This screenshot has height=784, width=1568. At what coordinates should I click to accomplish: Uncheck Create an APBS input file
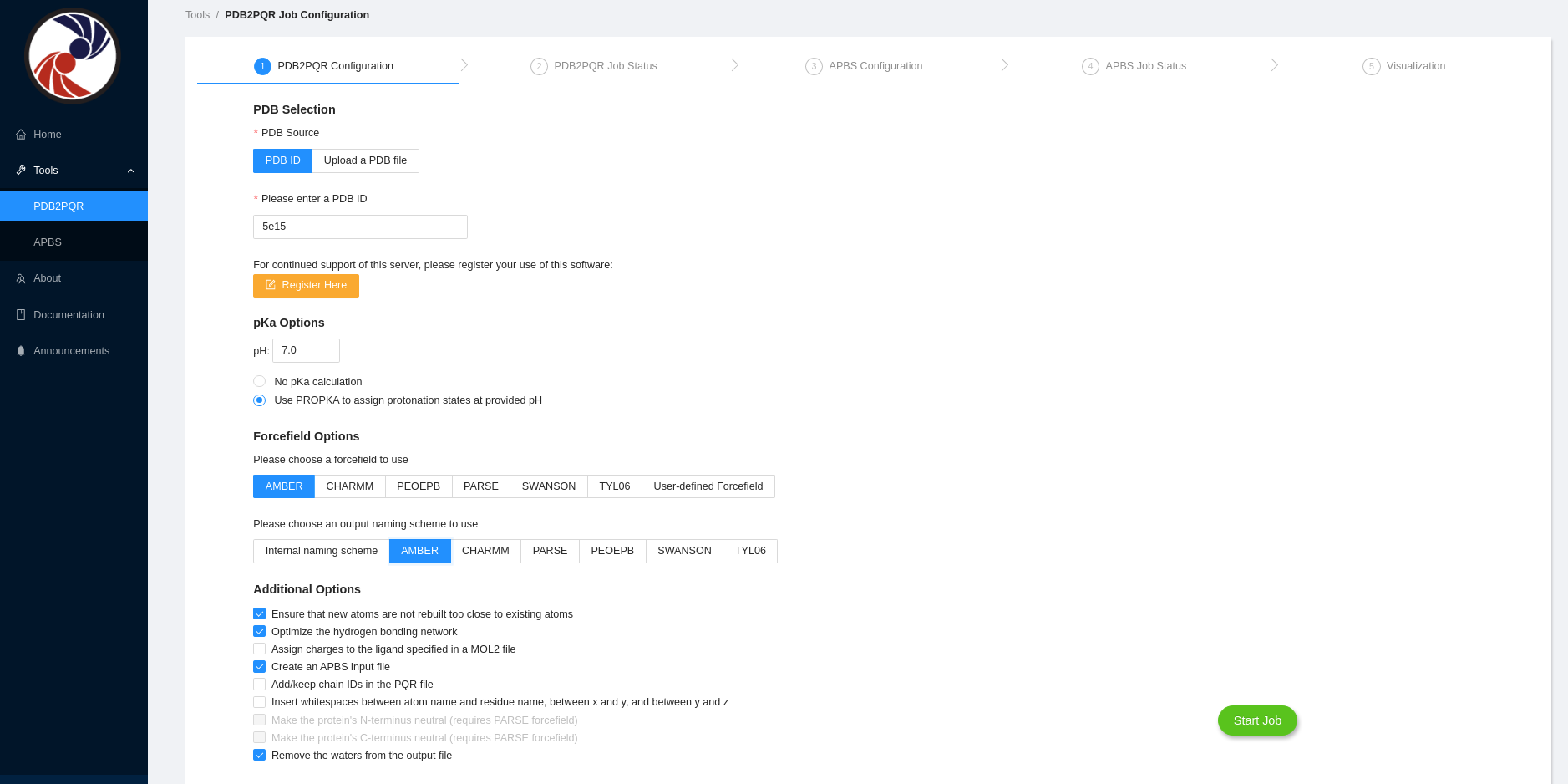[260, 667]
